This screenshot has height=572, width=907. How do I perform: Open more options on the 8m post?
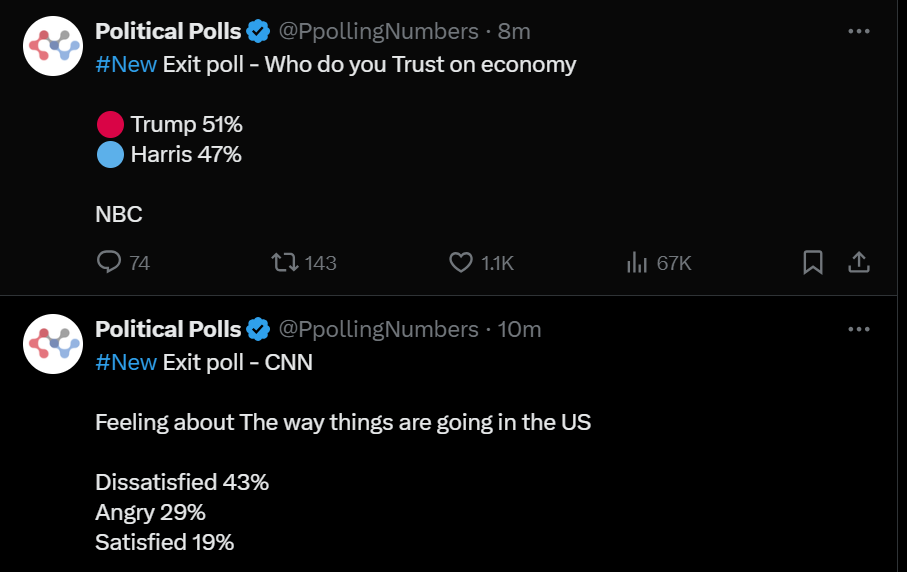click(x=858, y=31)
